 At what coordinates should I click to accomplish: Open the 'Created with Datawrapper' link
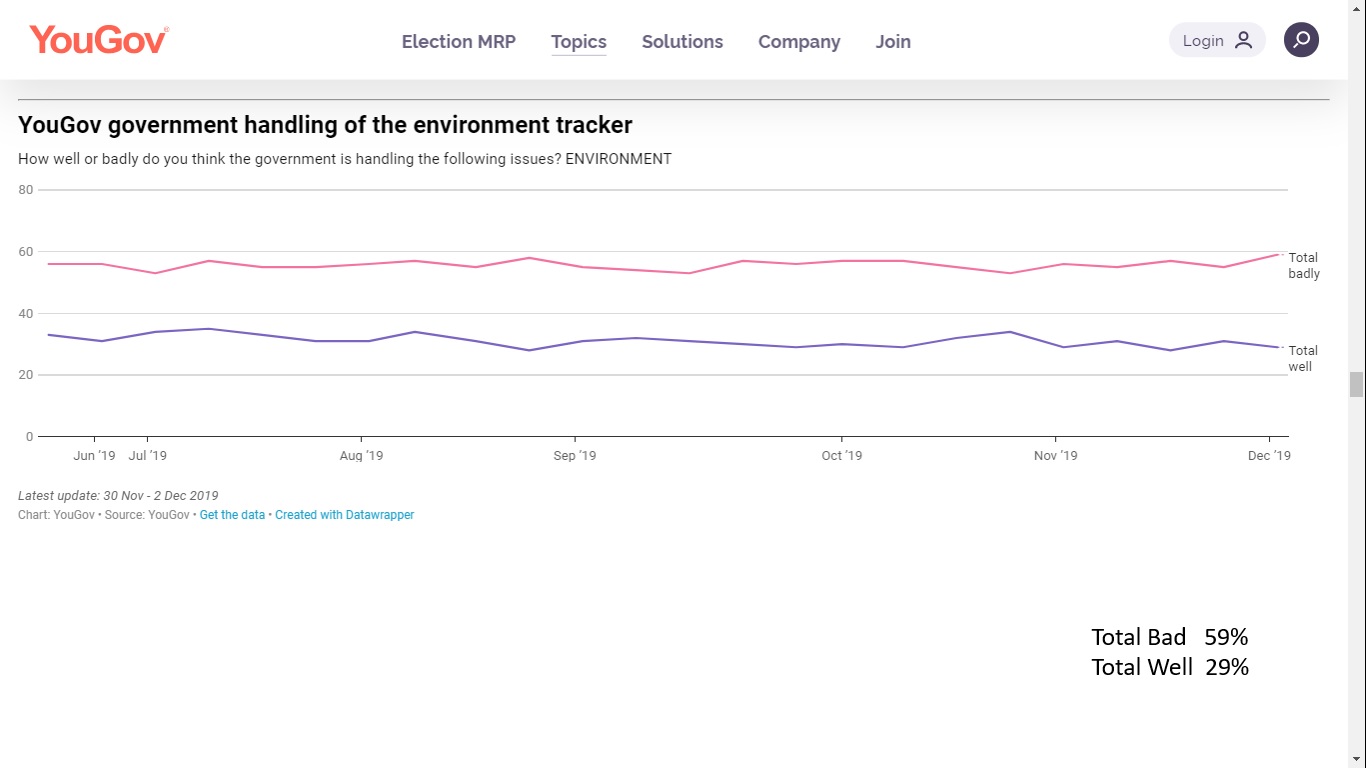(344, 515)
